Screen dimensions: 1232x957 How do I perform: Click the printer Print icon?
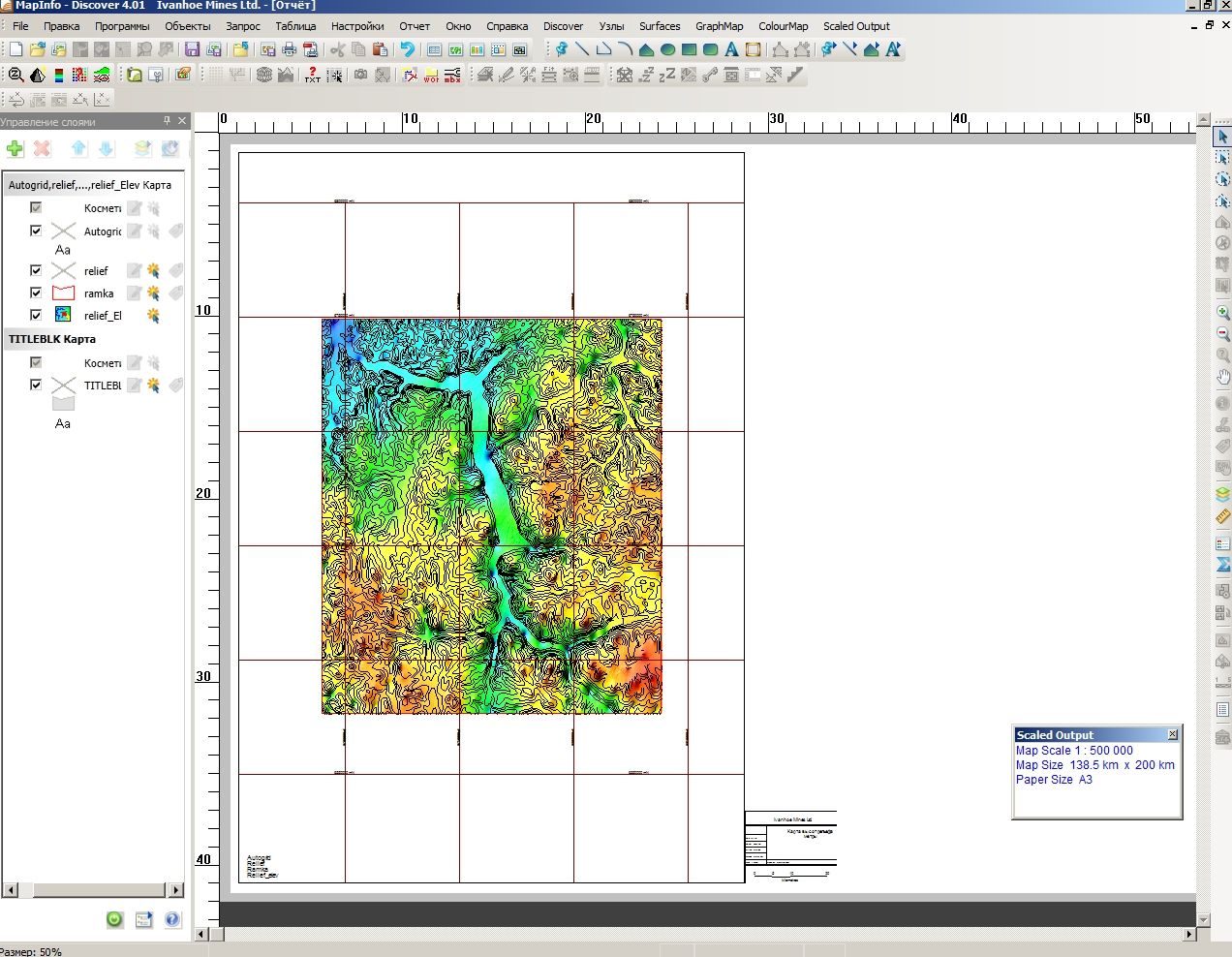pos(289,49)
